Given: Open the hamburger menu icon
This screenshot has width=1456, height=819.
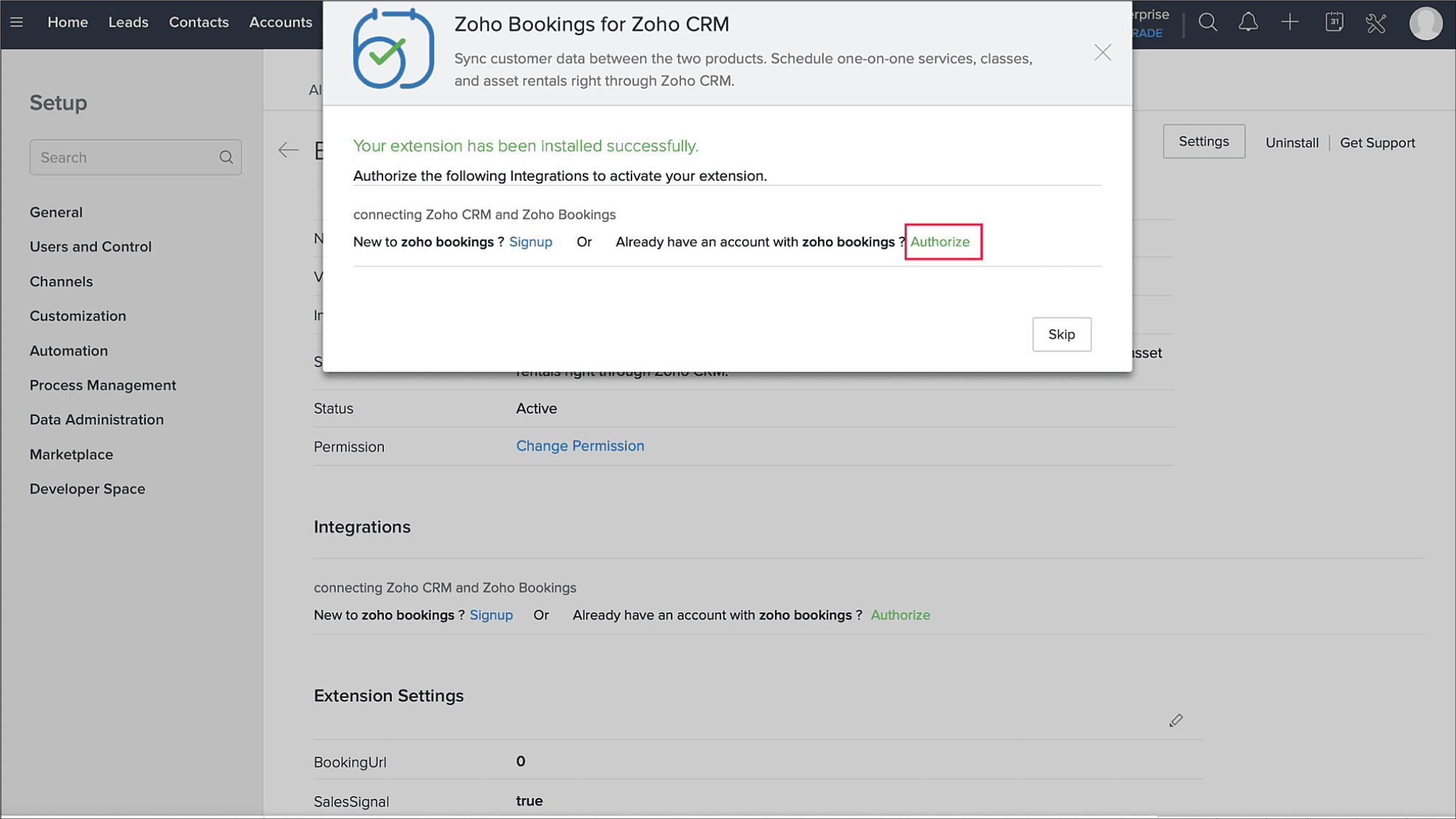Looking at the screenshot, I should [x=17, y=22].
